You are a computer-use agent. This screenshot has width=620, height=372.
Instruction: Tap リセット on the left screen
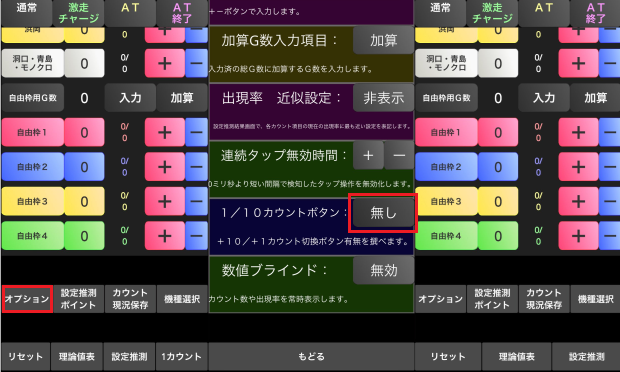(26, 357)
